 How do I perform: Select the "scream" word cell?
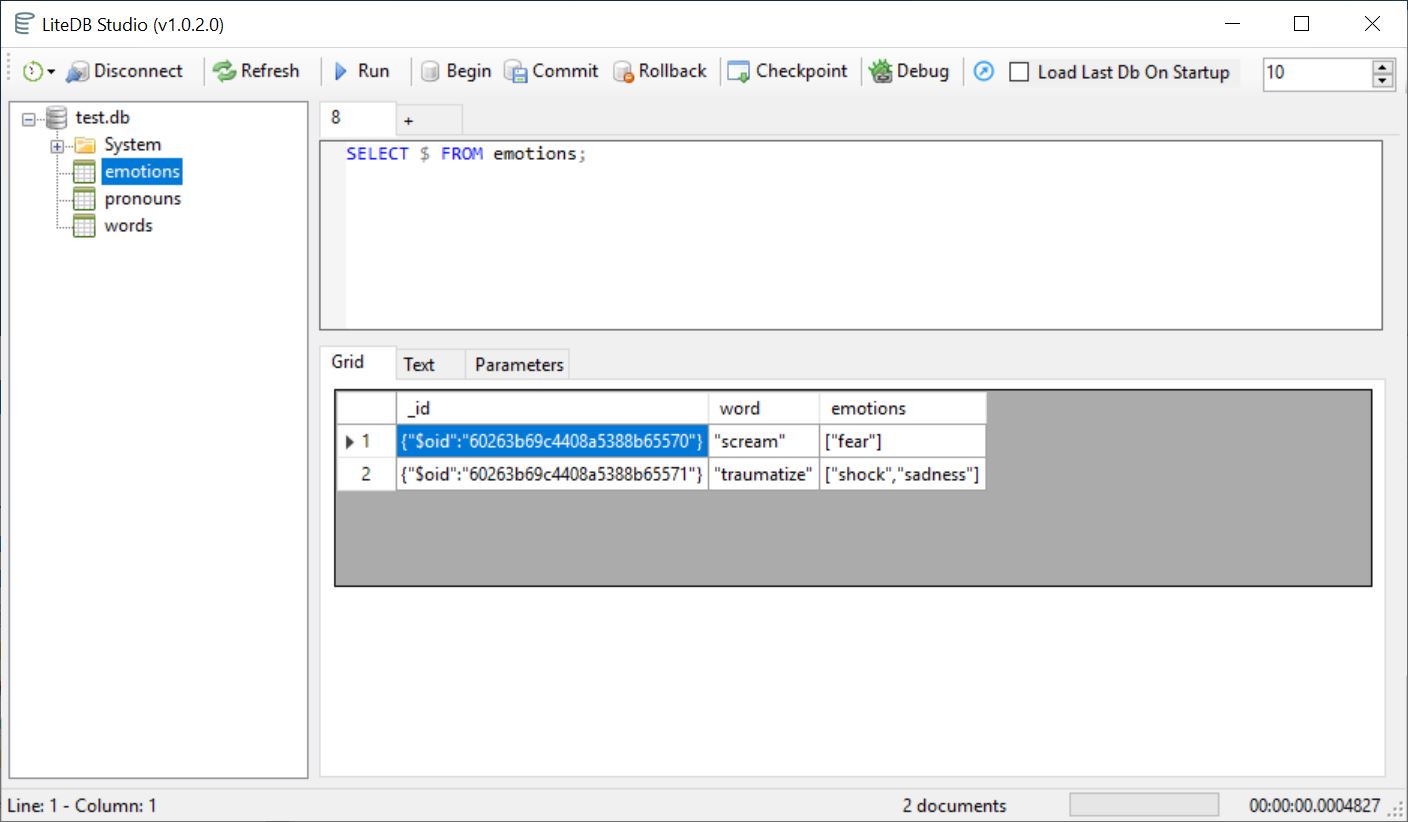pos(764,441)
